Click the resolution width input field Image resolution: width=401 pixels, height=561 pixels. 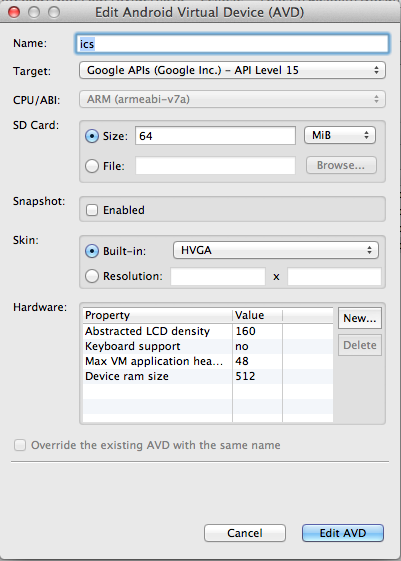pos(218,277)
